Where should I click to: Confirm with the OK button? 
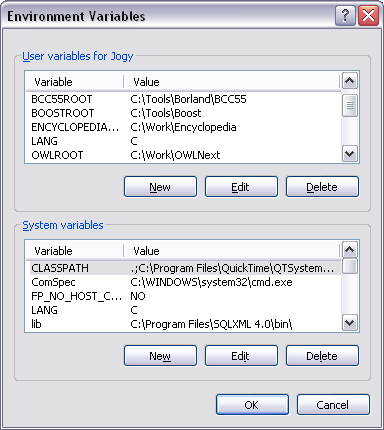(x=252, y=405)
